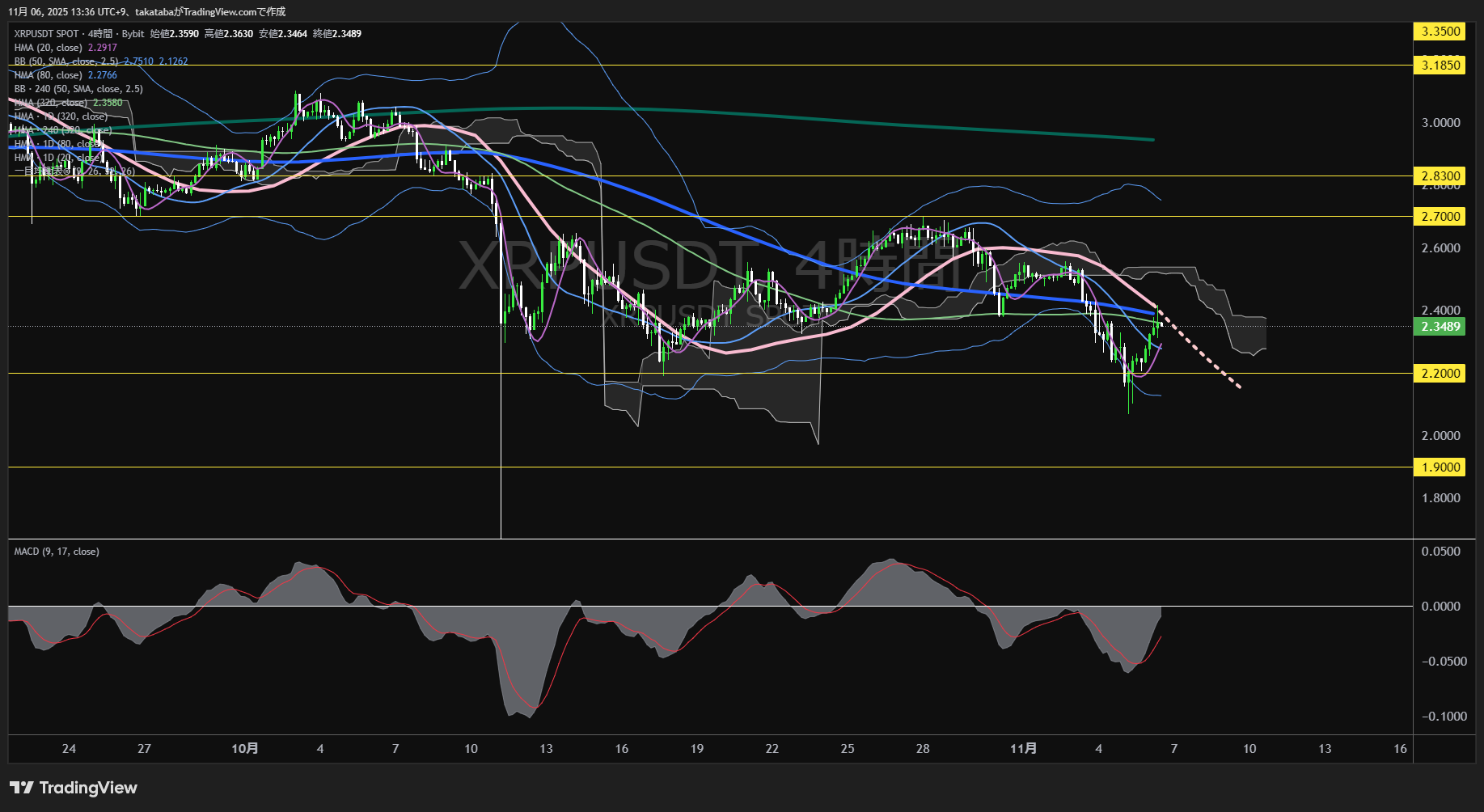The height and width of the screenshot is (812, 1484).
Task: Click the green 2.3489 current price label
Action: point(1440,327)
